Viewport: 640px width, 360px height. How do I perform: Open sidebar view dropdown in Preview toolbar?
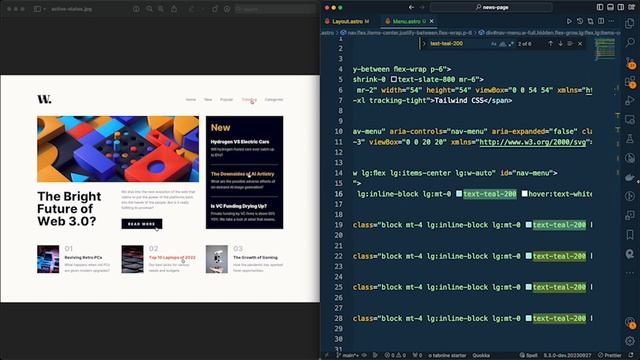pyautogui.click(x=40, y=9)
